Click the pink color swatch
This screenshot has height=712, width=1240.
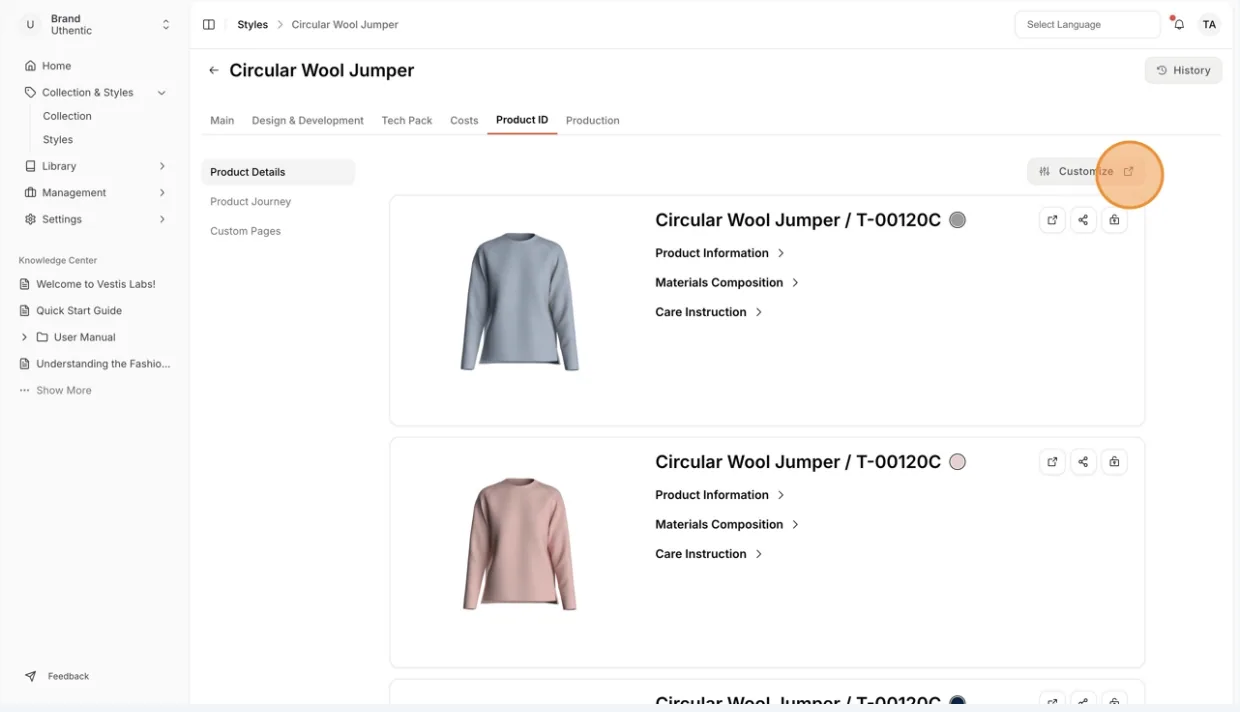coord(957,462)
